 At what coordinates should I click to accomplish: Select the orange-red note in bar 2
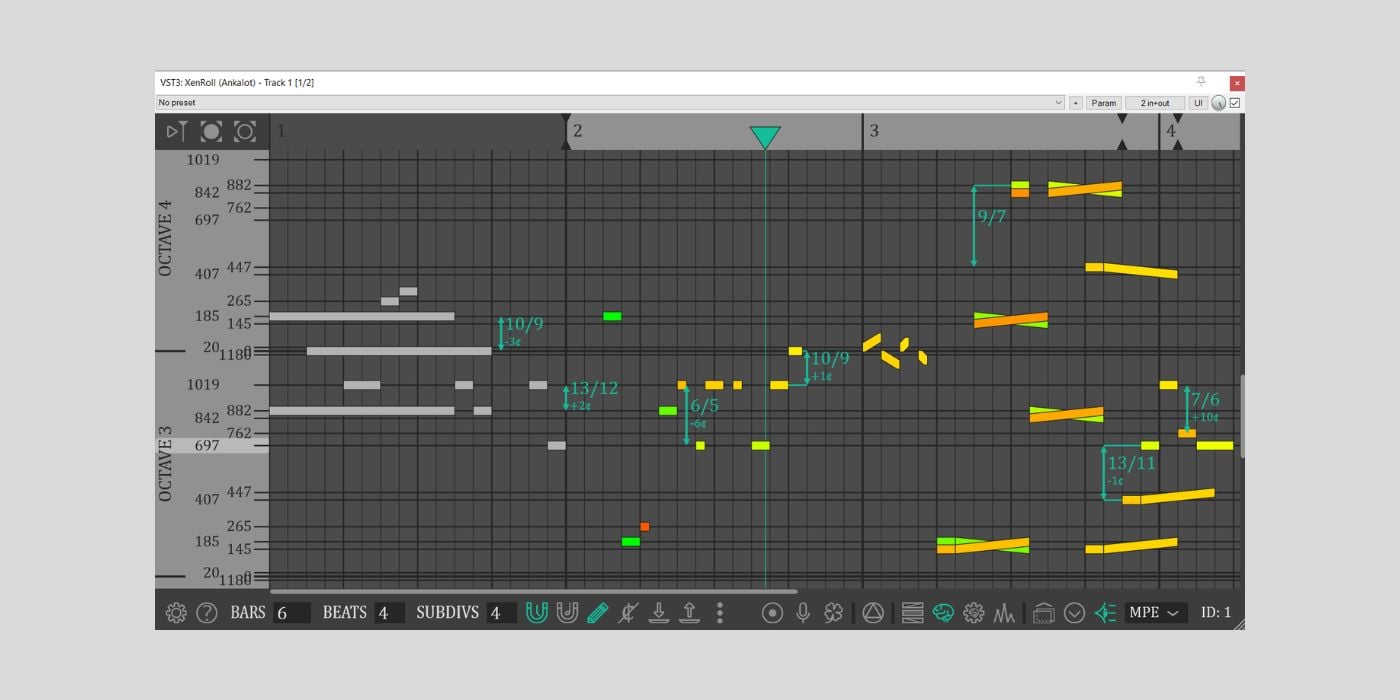tap(645, 526)
